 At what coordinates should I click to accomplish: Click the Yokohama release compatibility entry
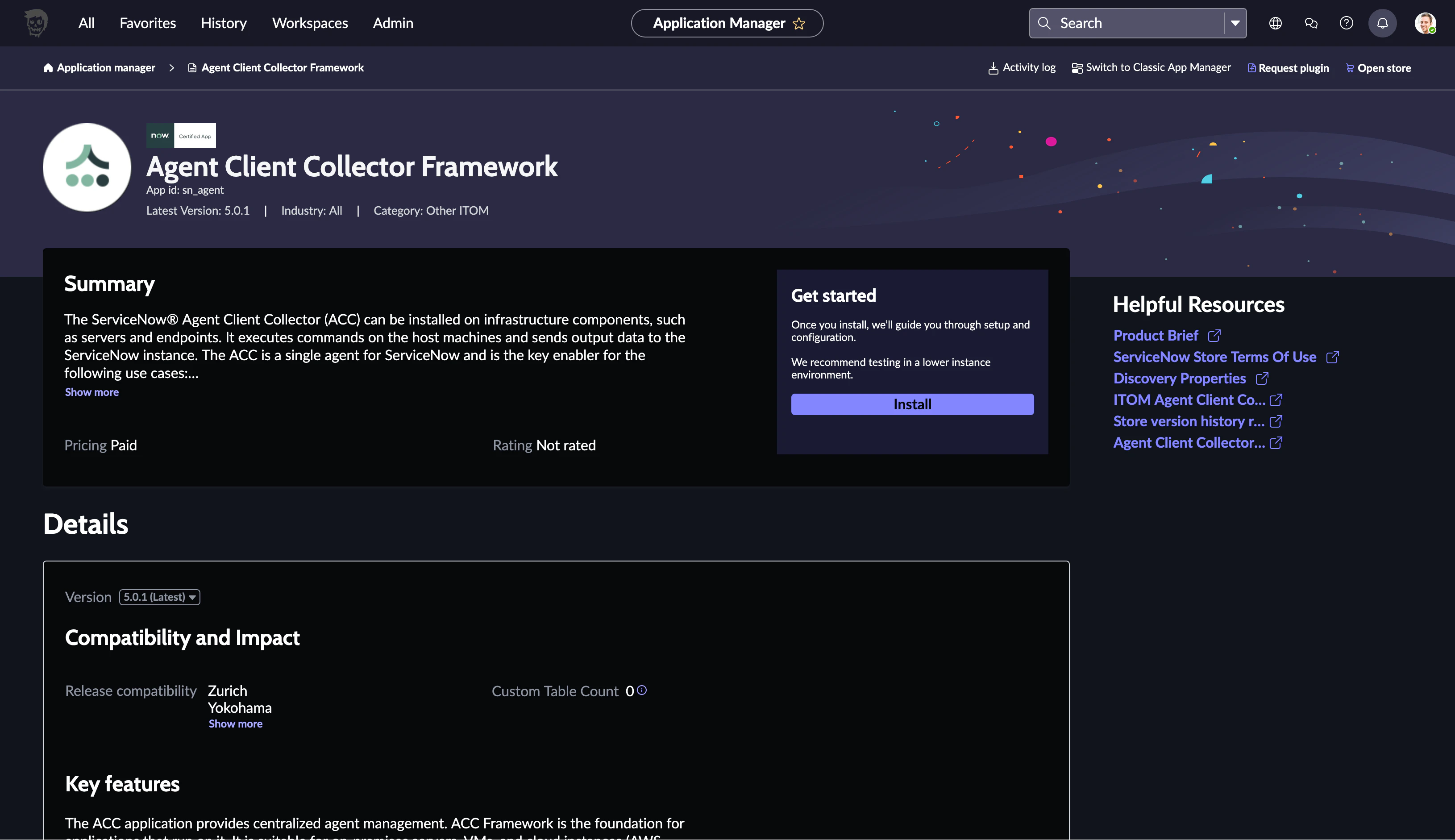pyautogui.click(x=239, y=708)
